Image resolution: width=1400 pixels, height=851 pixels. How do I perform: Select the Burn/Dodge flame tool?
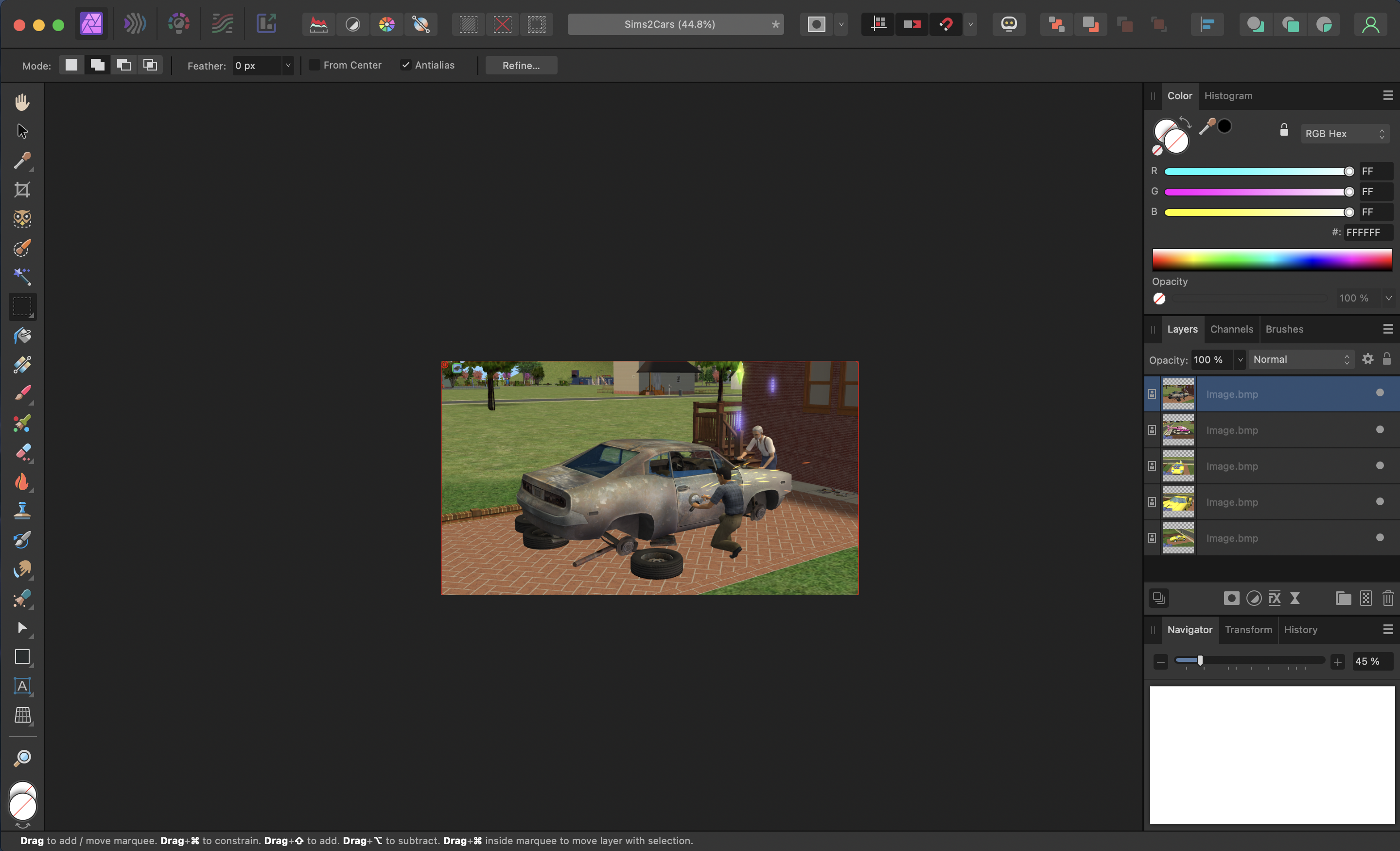pos(22,481)
